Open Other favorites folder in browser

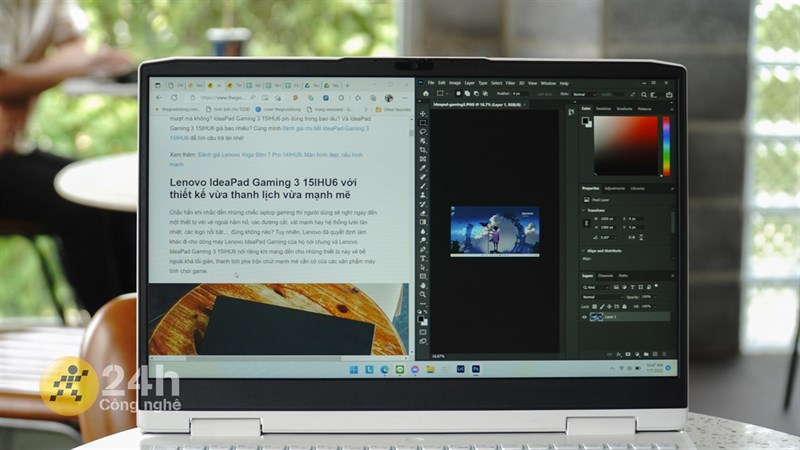coord(393,109)
